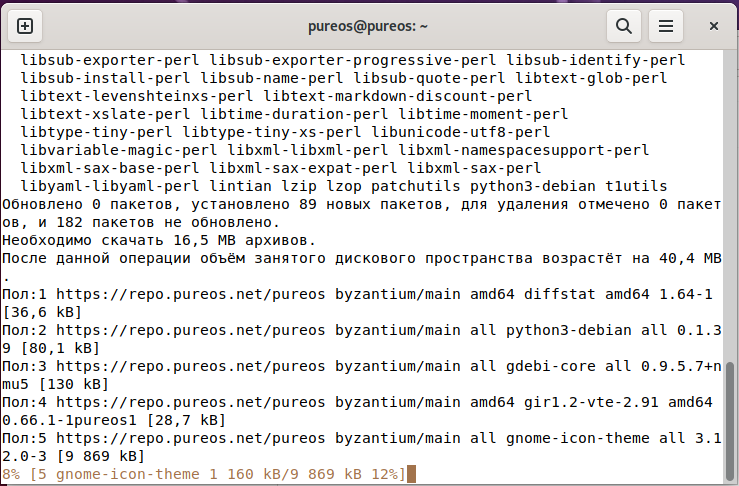Click libsub-exporter-perl on the first line
The height and width of the screenshot is (486, 739).
pos(110,60)
